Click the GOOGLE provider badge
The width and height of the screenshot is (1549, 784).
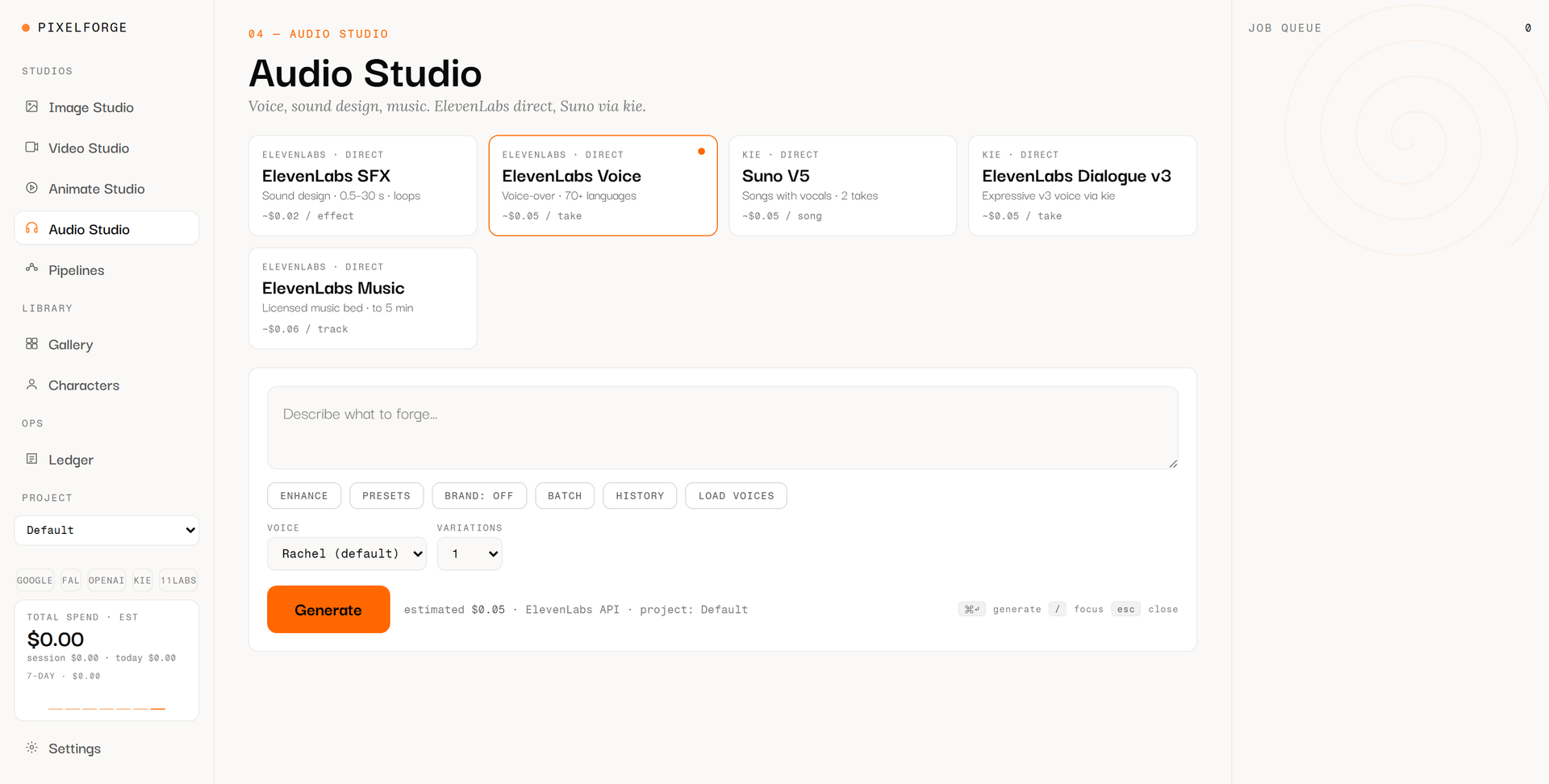(35, 581)
